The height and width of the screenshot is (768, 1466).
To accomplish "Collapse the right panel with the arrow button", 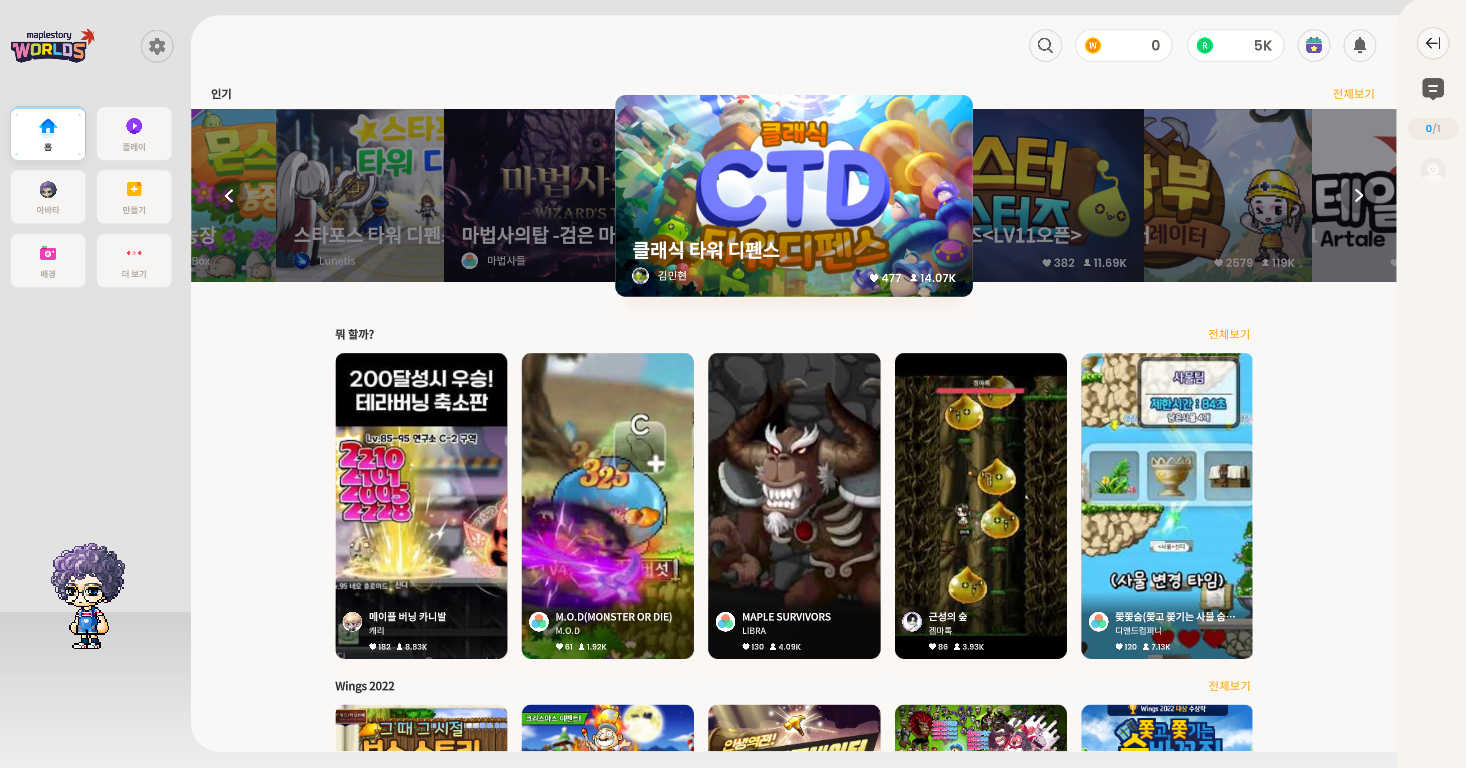I will 1432,43.
